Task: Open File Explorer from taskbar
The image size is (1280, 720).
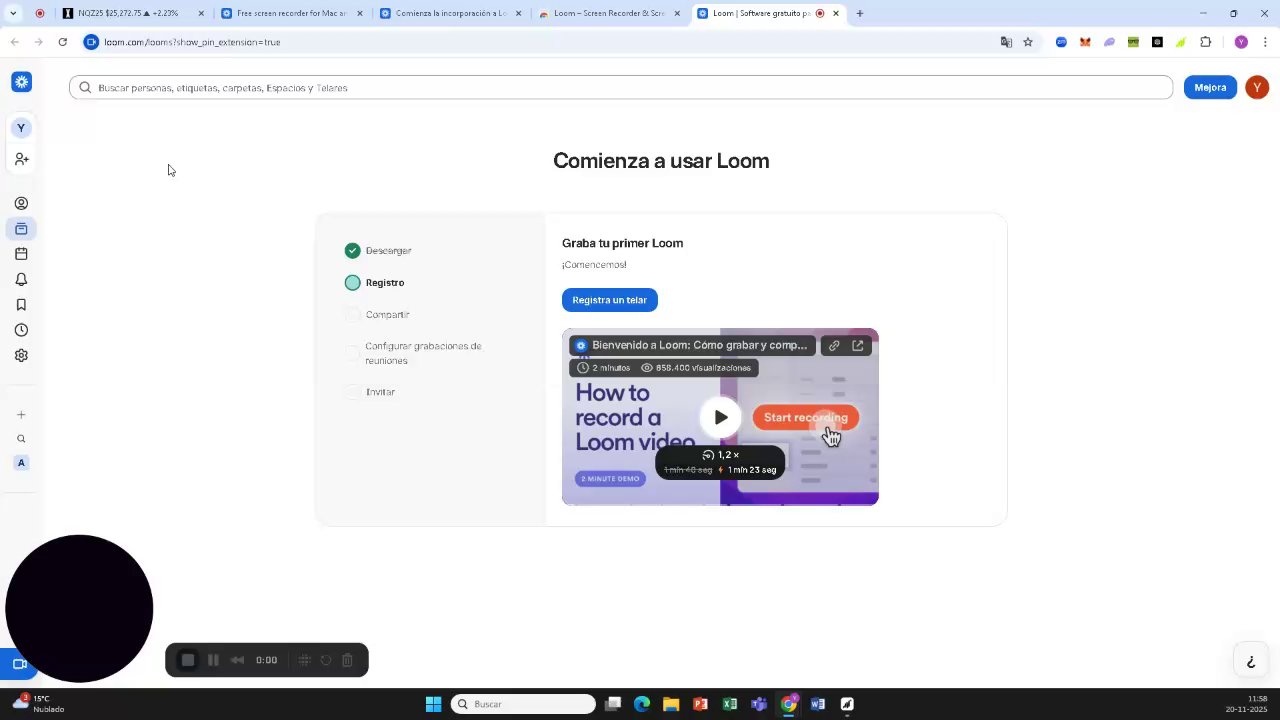Action: pyautogui.click(x=671, y=704)
